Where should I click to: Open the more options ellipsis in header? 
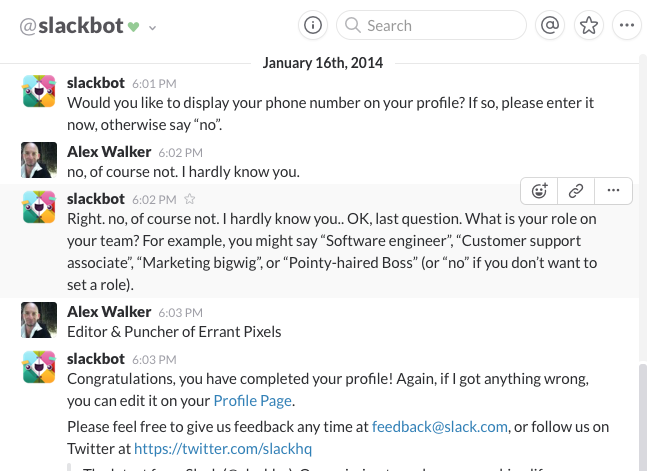[x=626, y=25]
